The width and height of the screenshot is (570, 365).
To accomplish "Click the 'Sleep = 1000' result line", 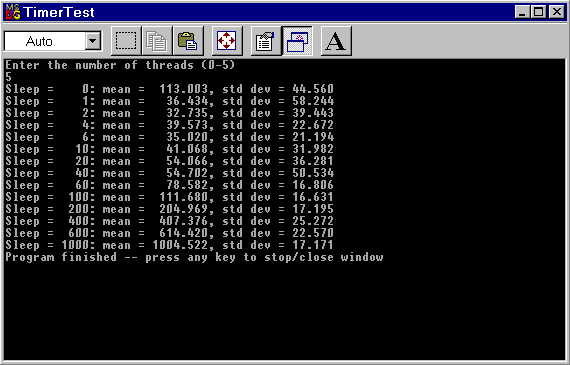I will point(169,245).
